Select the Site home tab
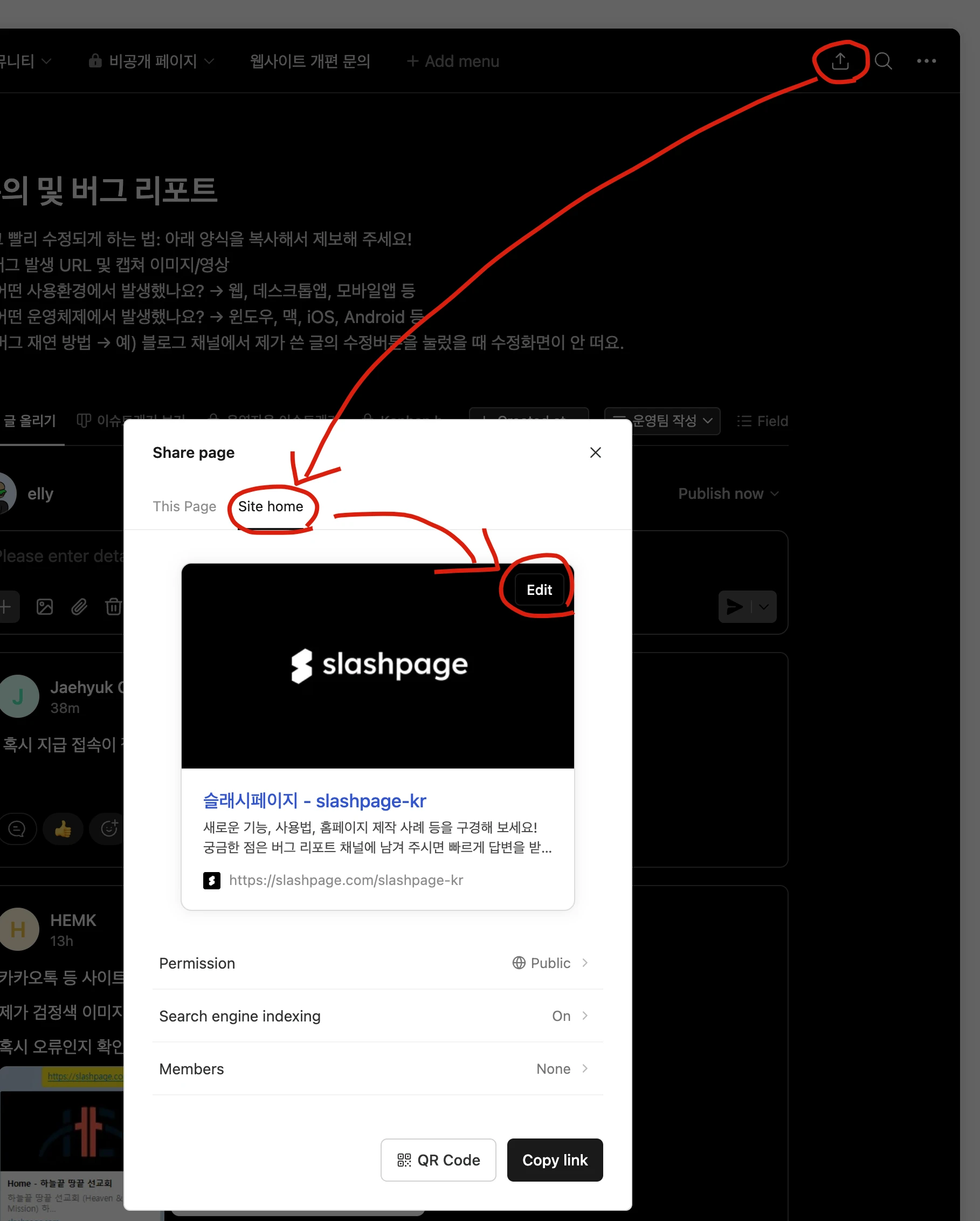This screenshot has height=1221, width=980. [x=271, y=506]
